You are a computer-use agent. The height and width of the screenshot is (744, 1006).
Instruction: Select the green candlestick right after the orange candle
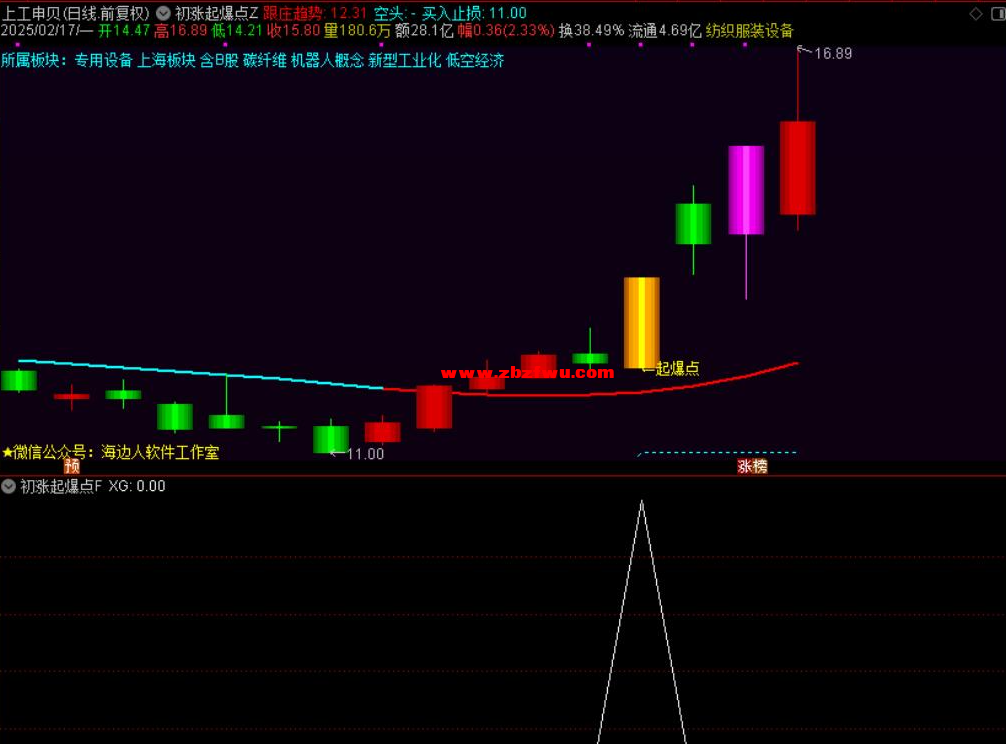694,224
